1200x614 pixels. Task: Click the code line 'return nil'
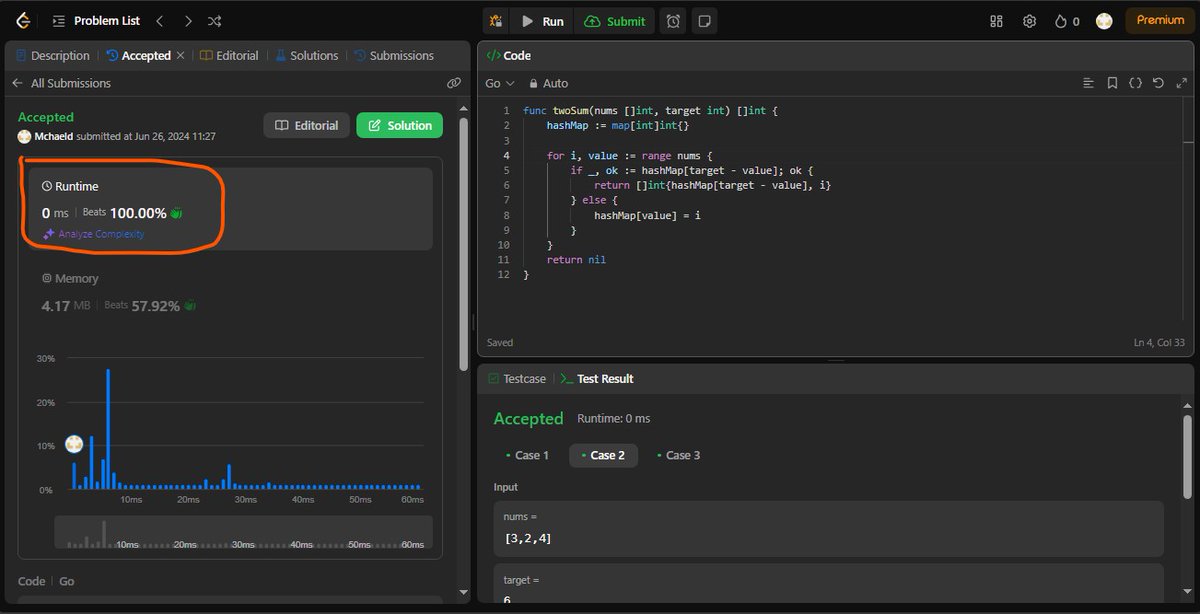576,260
